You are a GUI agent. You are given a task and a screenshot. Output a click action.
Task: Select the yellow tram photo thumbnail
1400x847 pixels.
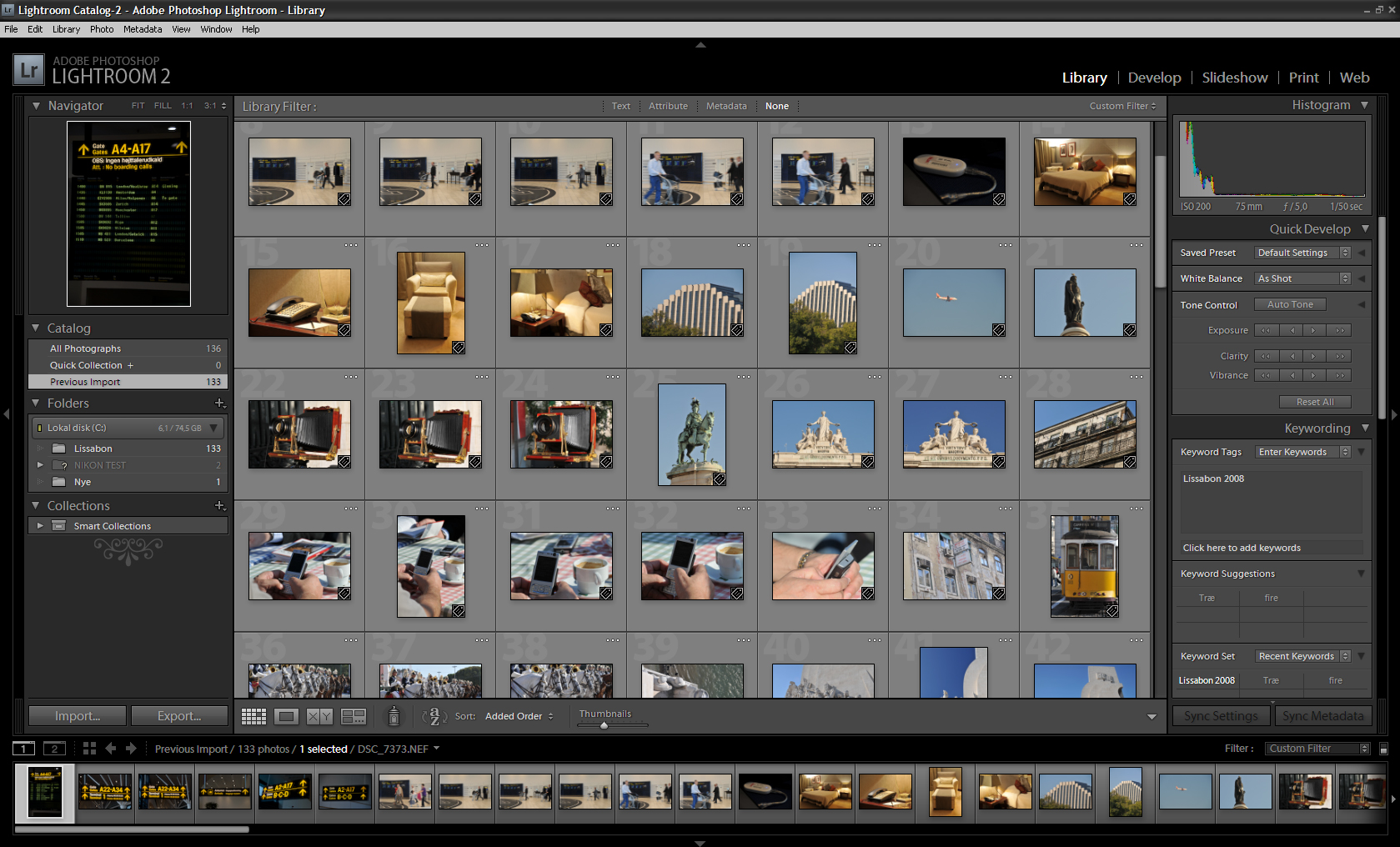1084,565
